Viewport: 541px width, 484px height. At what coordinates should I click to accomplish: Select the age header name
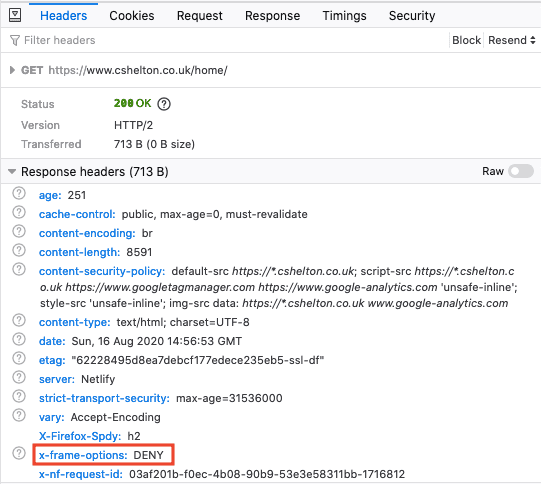point(50,195)
